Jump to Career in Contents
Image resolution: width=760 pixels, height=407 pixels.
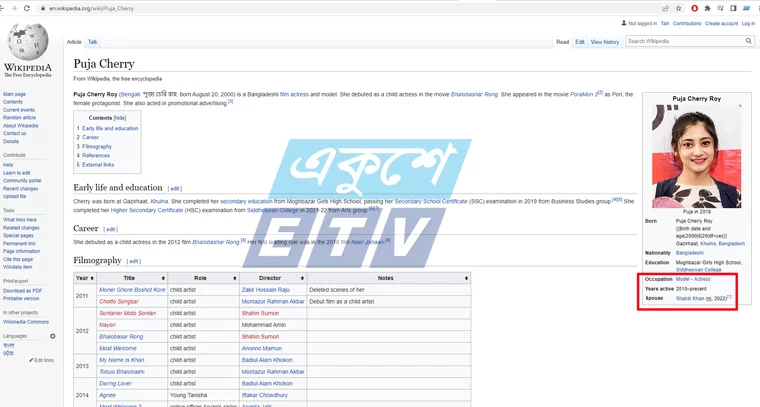pos(90,138)
